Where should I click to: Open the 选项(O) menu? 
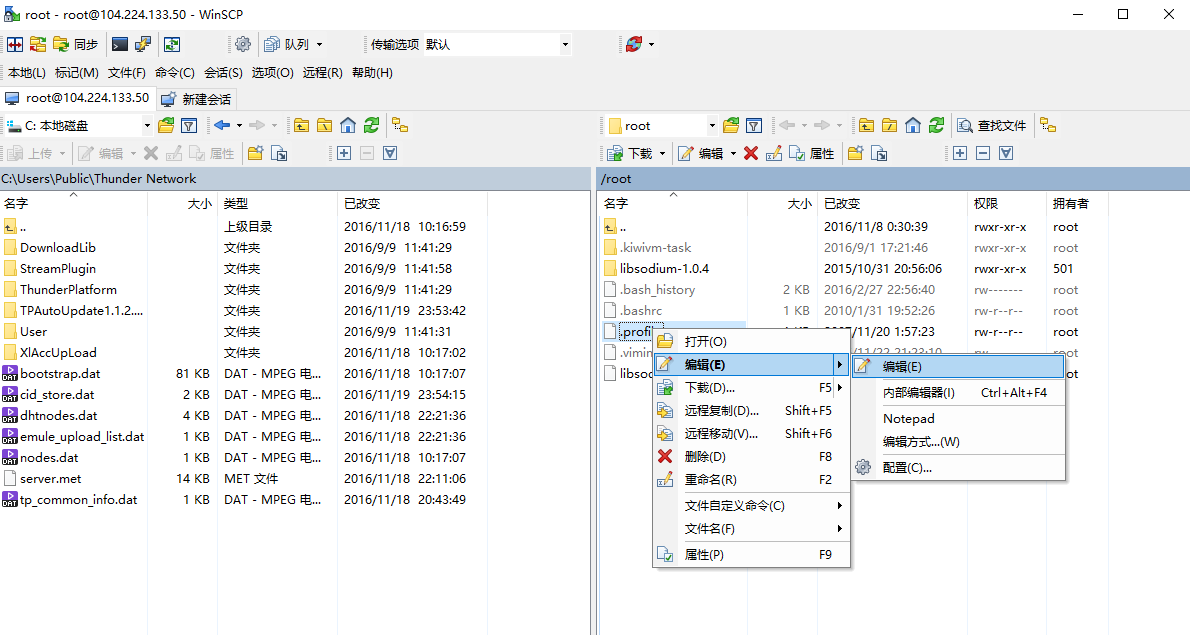click(272, 73)
